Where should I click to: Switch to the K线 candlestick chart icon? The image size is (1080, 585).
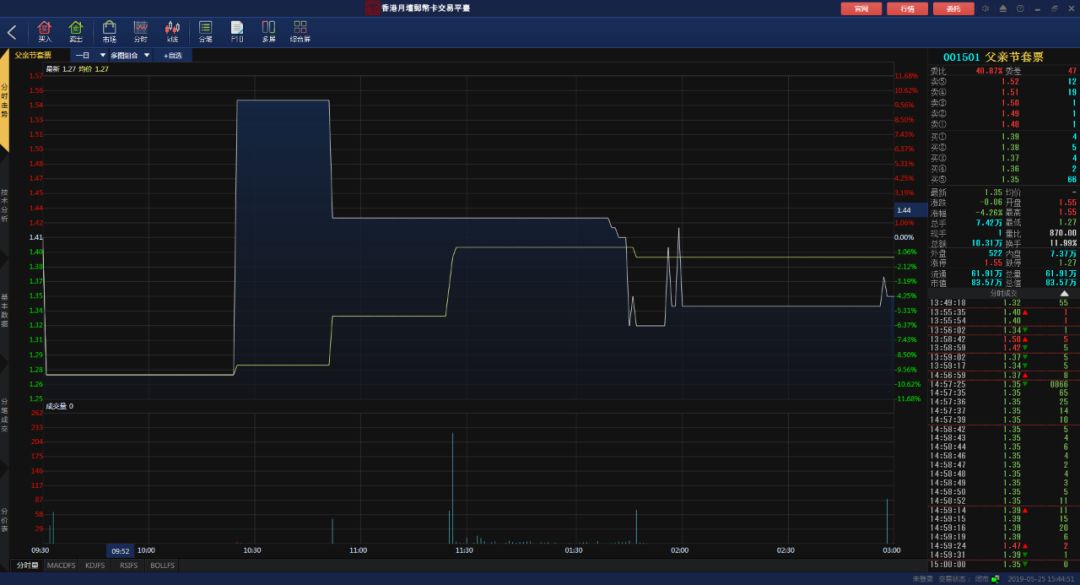(x=173, y=31)
